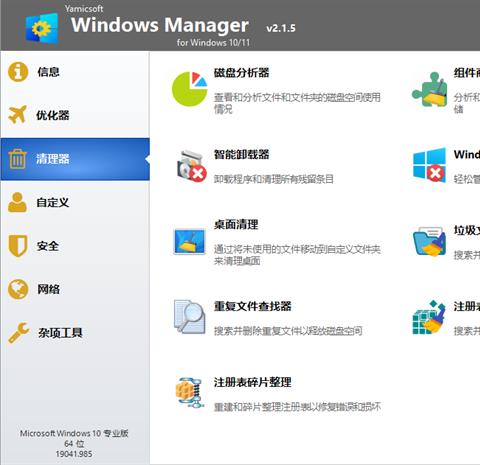This screenshot has width=480, height=465.
Task: Click the Yamicsoft brand label
Action: tap(84, 9)
